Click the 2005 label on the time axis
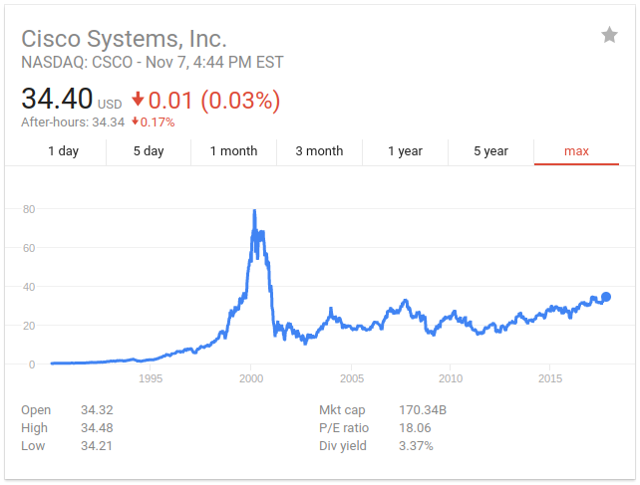The width and height of the screenshot is (640, 485). (x=351, y=379)
